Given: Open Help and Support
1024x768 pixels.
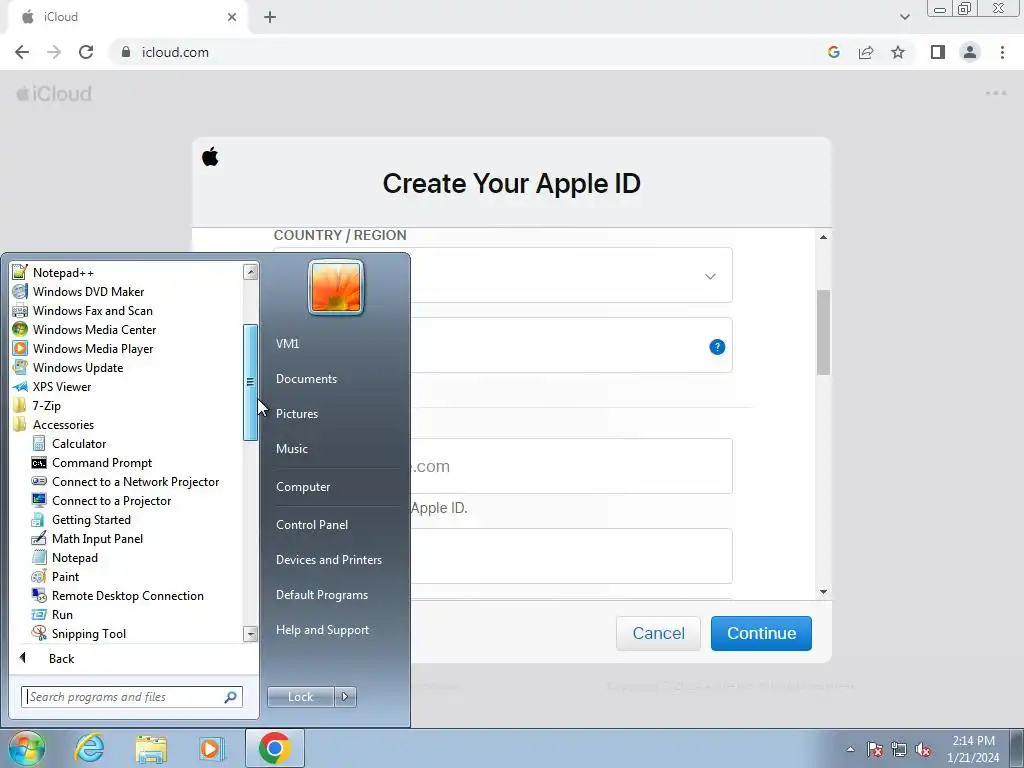Looking at the screenshot, I should coord(322,630).
